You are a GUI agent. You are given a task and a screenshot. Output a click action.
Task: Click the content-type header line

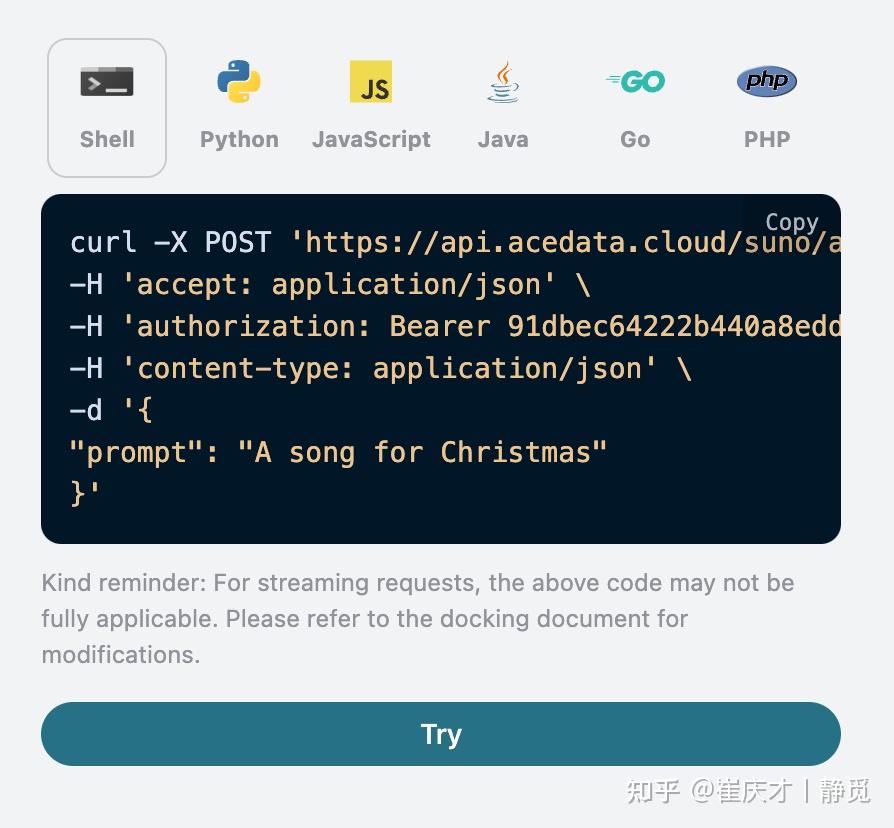coord(380,368)
